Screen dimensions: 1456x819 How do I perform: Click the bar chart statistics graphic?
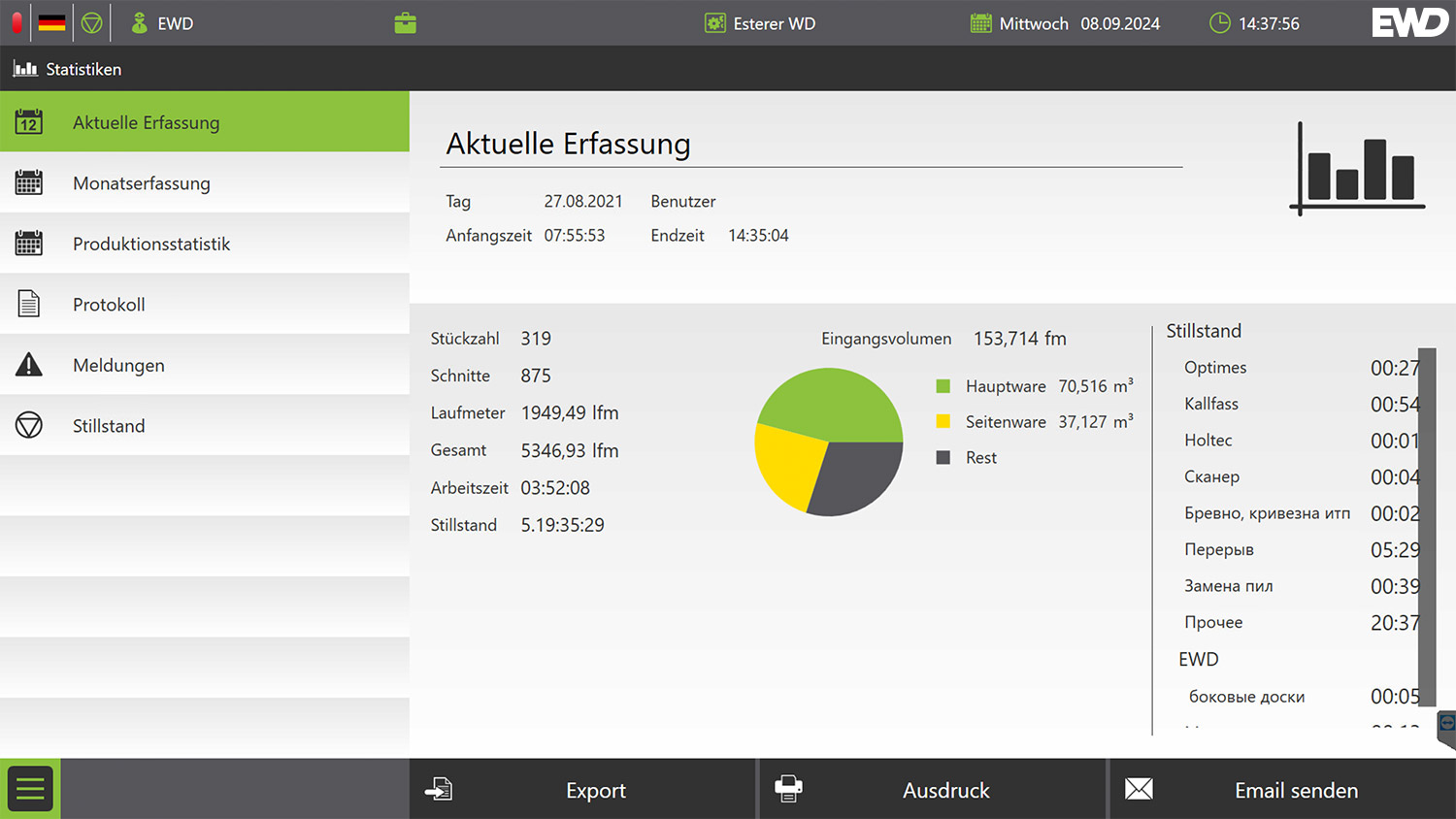point(1359,169)
